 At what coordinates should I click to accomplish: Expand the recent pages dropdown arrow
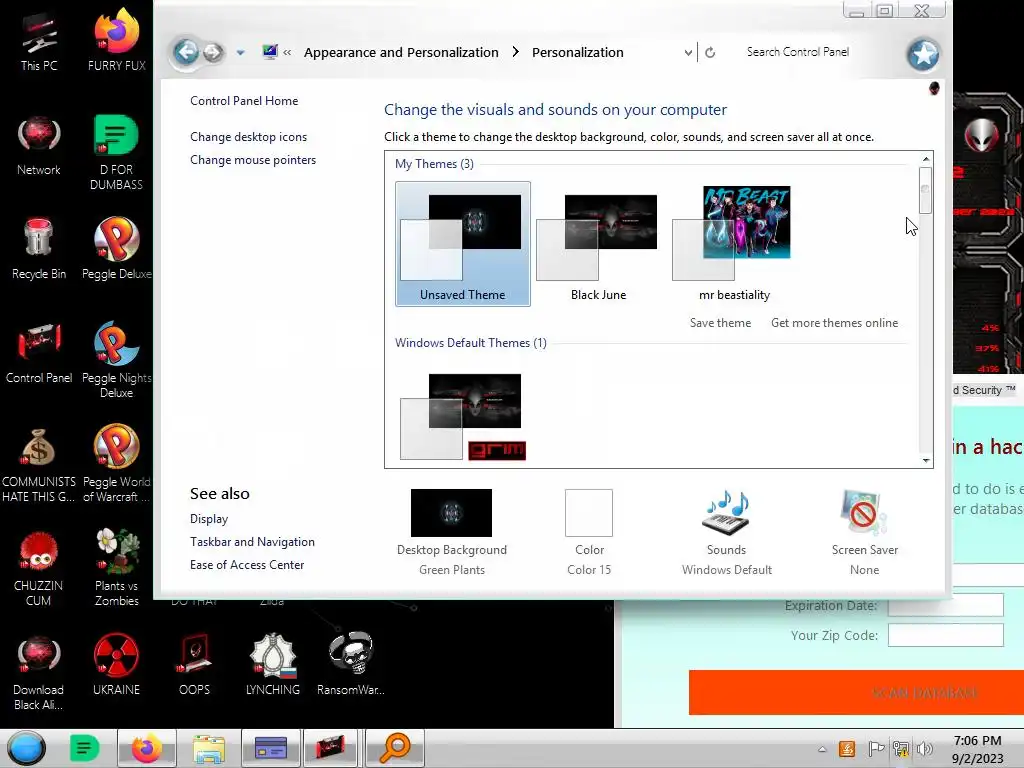coord(240,52)
